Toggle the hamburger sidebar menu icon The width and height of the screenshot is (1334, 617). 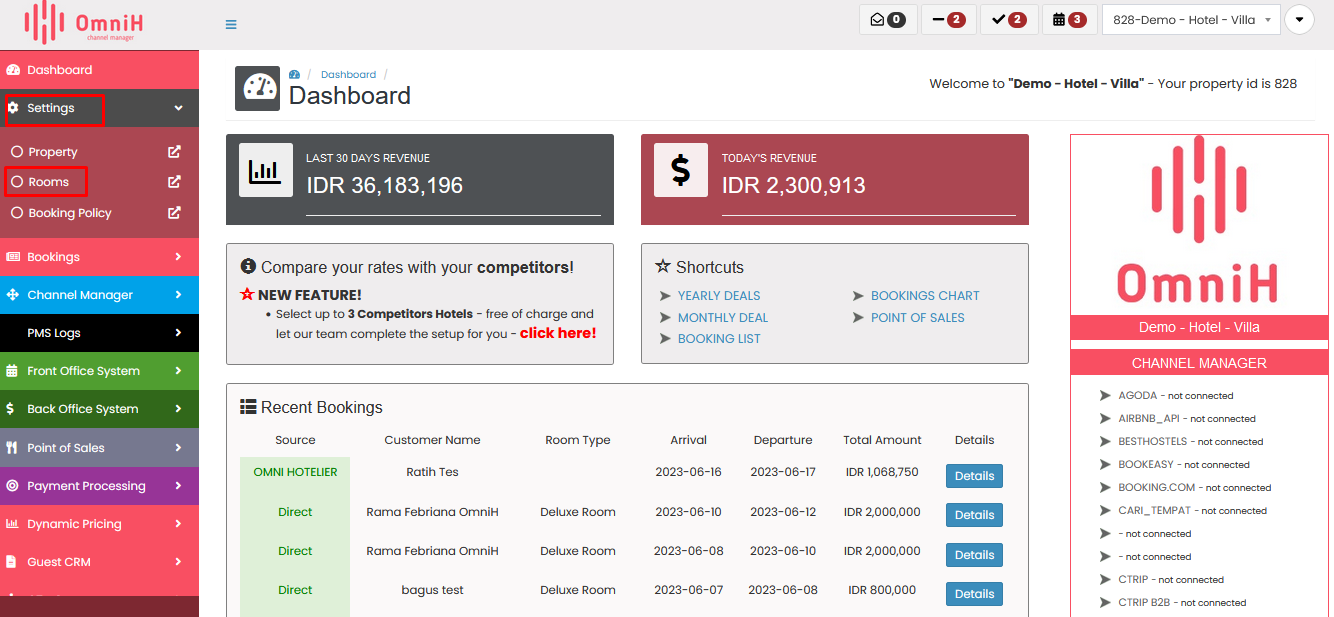[231, 25]
